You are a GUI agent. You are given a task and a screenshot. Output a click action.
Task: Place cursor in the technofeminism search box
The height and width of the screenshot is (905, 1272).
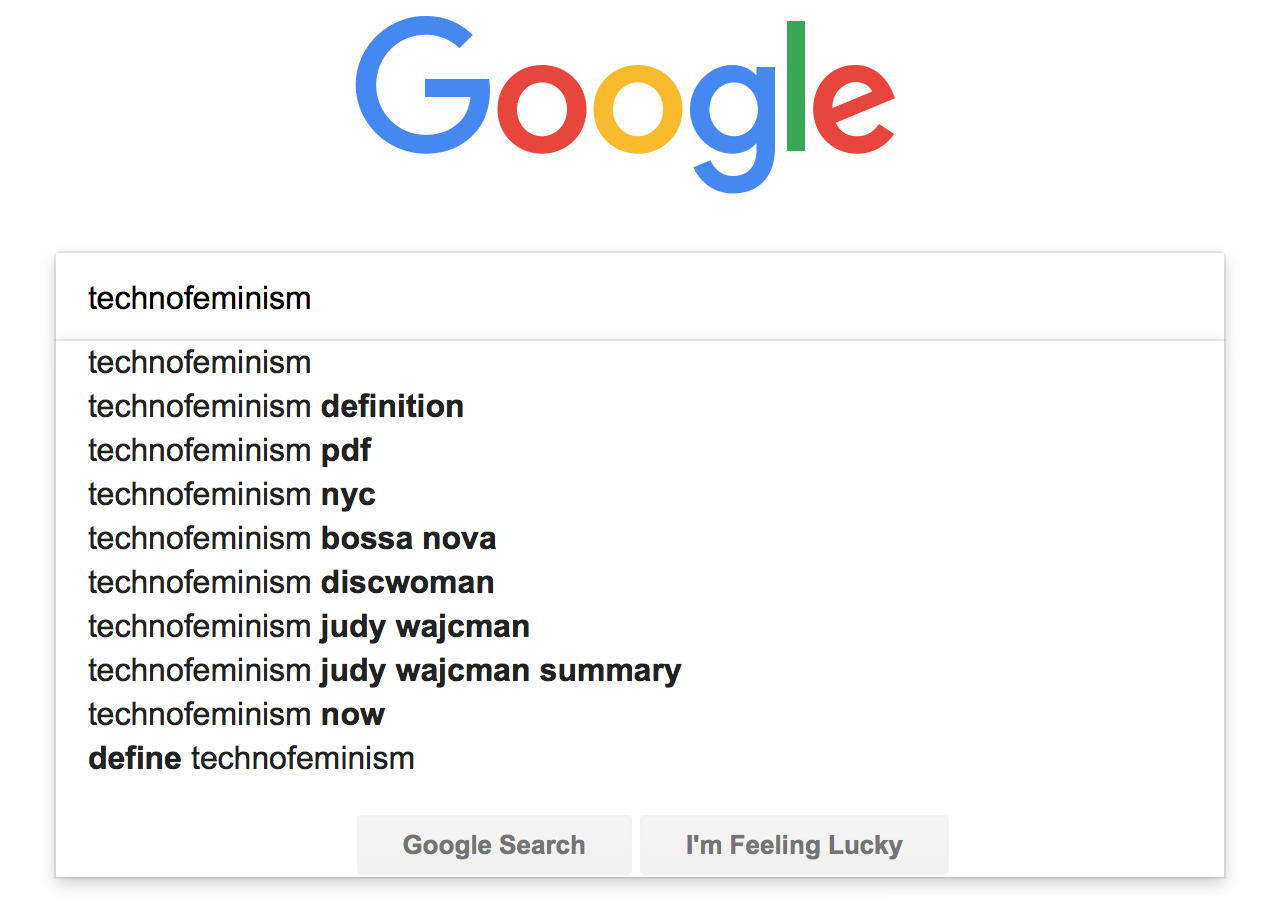click(640, 298)
